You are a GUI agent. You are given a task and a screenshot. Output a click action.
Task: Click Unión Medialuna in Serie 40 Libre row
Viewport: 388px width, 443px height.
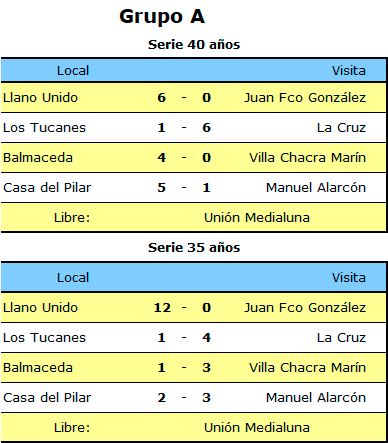(257, 218)
